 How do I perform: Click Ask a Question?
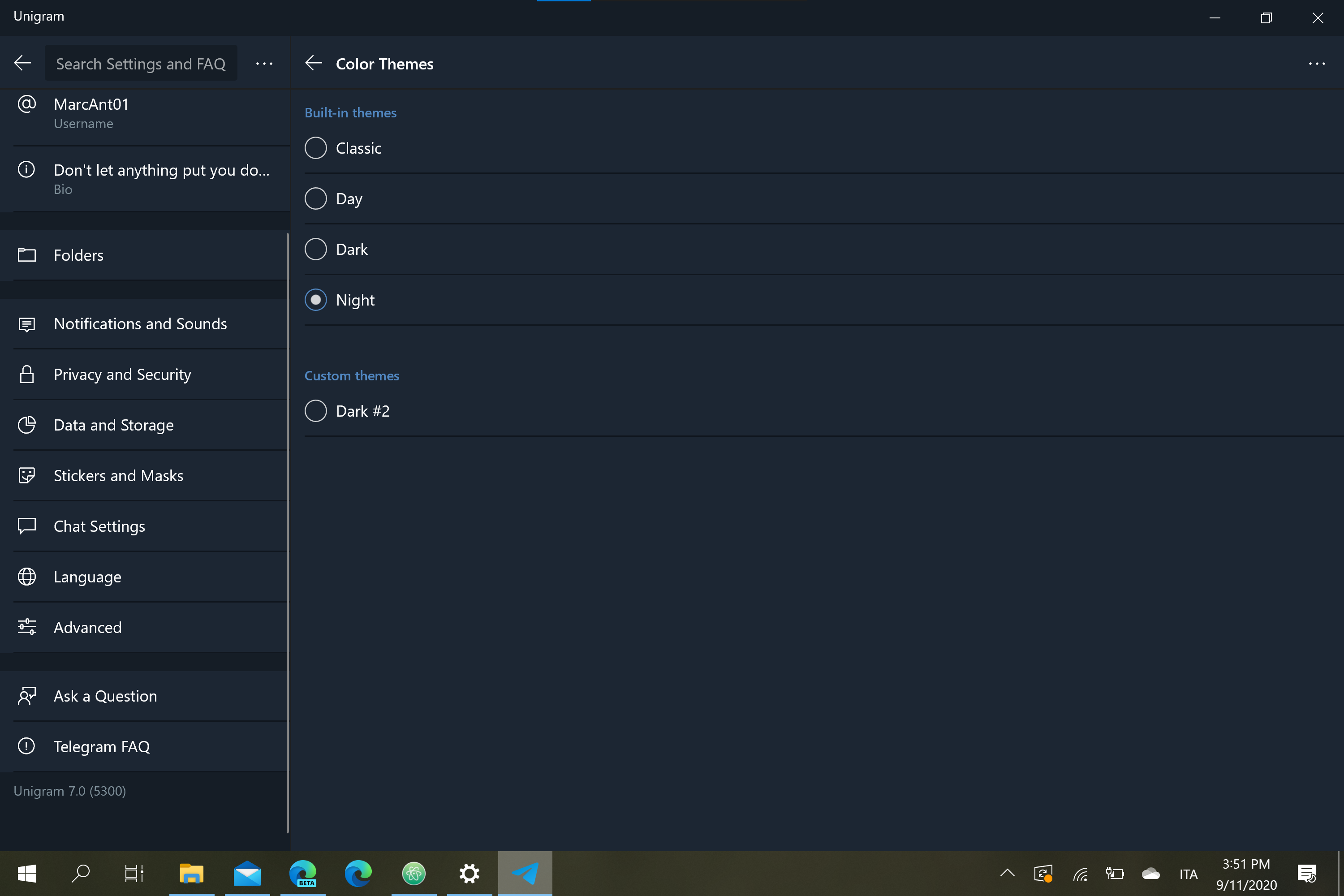[x=105, y=696]
